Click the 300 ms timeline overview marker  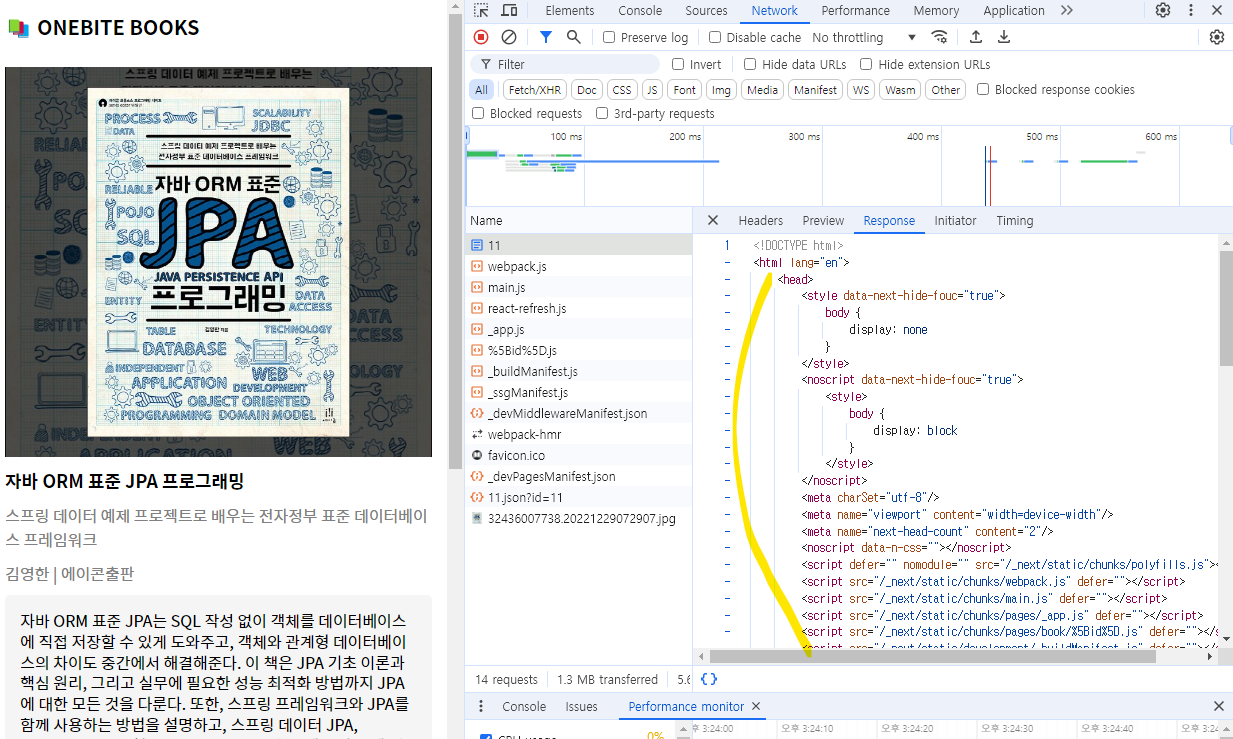pos(804,136)
